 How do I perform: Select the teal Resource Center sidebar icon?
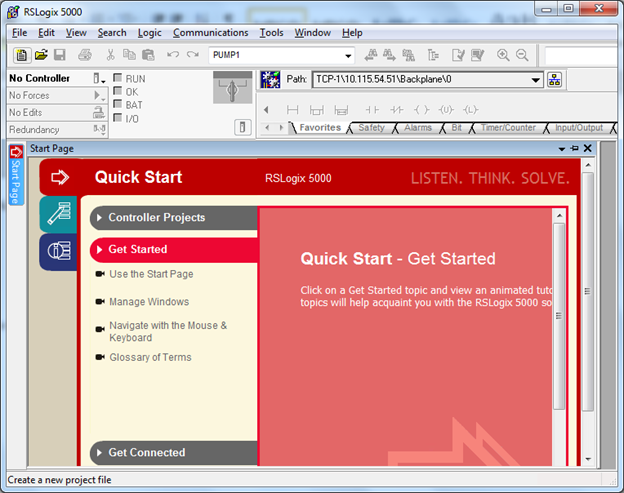pos(59,214)
